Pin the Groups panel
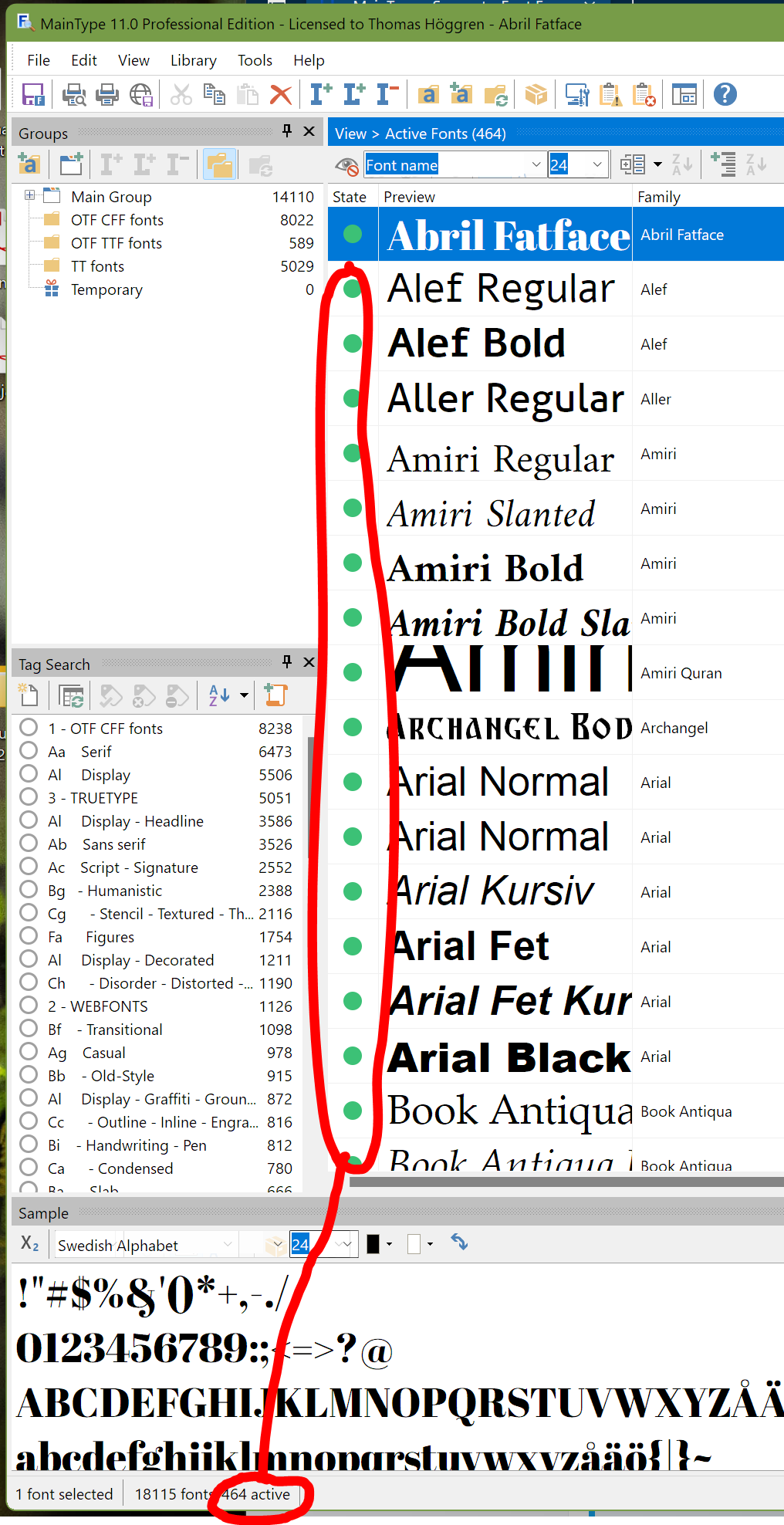784x1525 pixels. coord(287,131)
